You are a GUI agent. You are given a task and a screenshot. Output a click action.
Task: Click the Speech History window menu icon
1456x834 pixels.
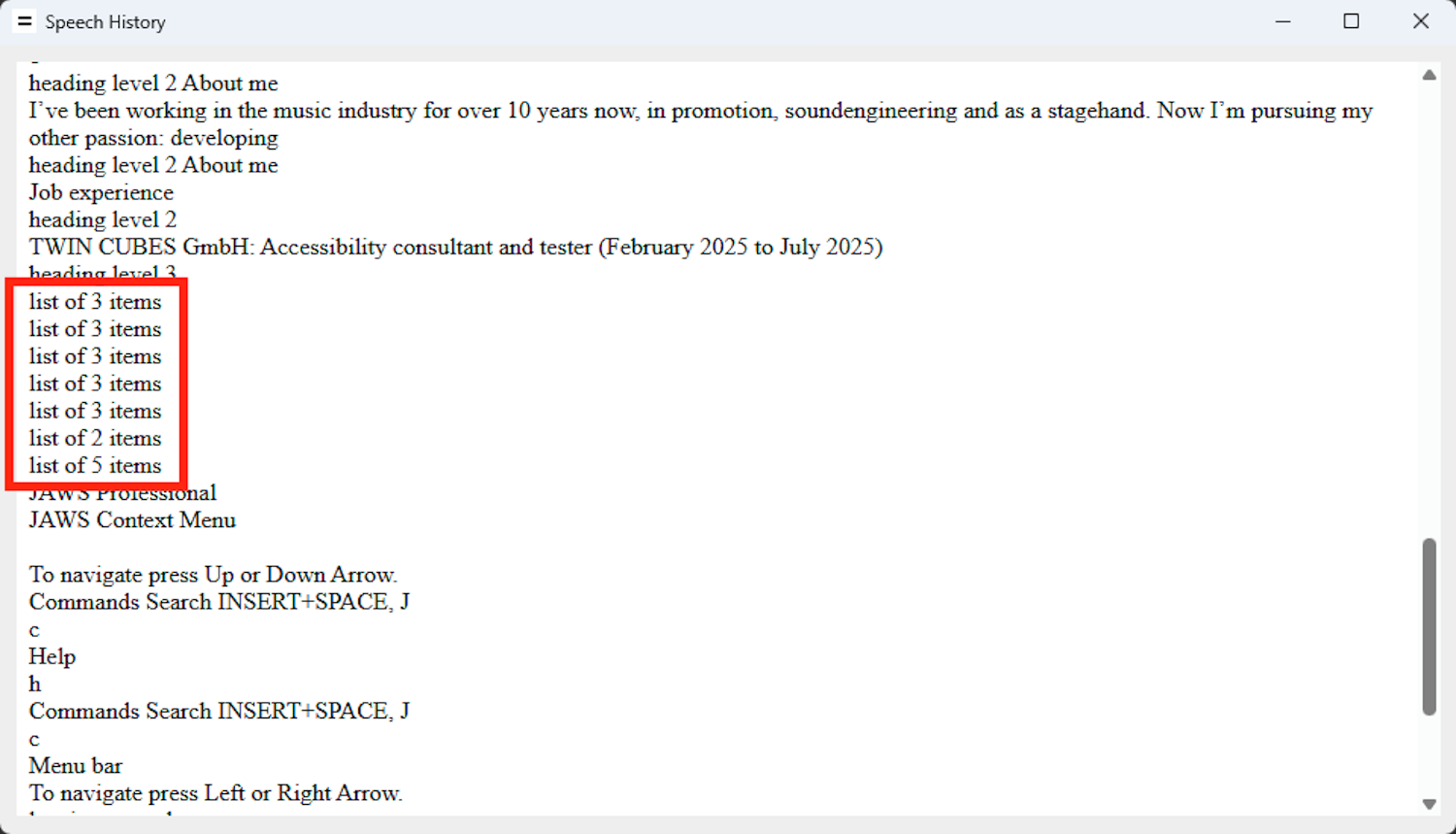24,21
